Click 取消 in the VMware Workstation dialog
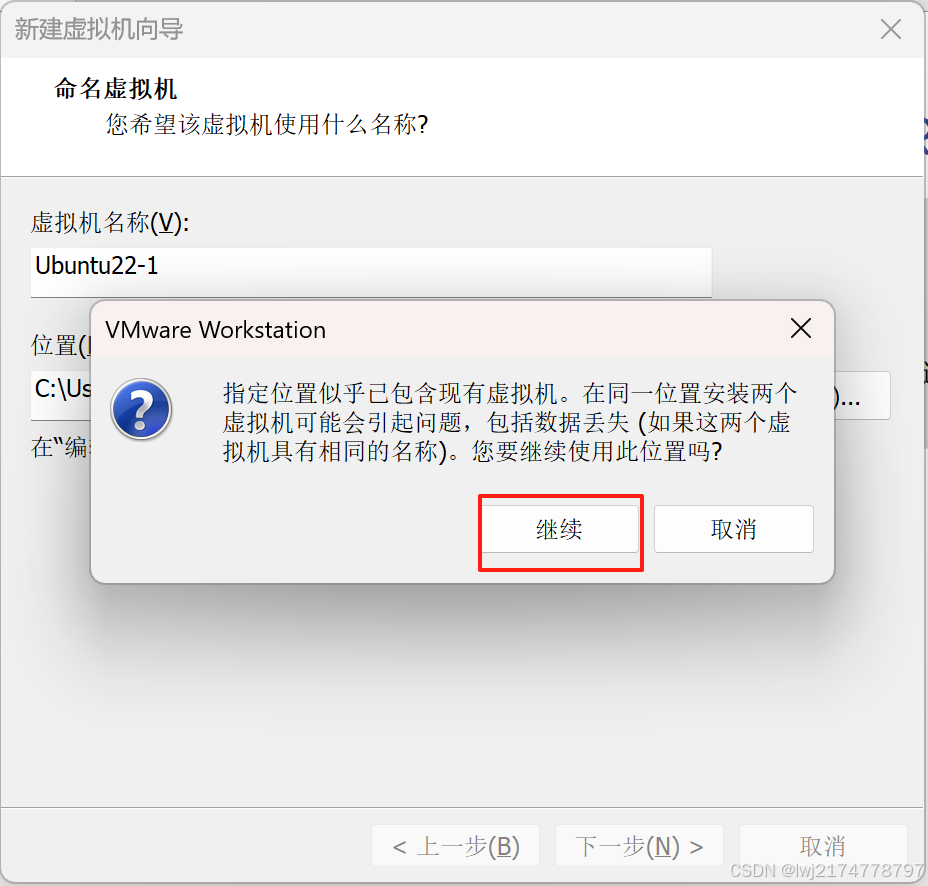The width and height of the screenshot is (928, 886). 733,529
